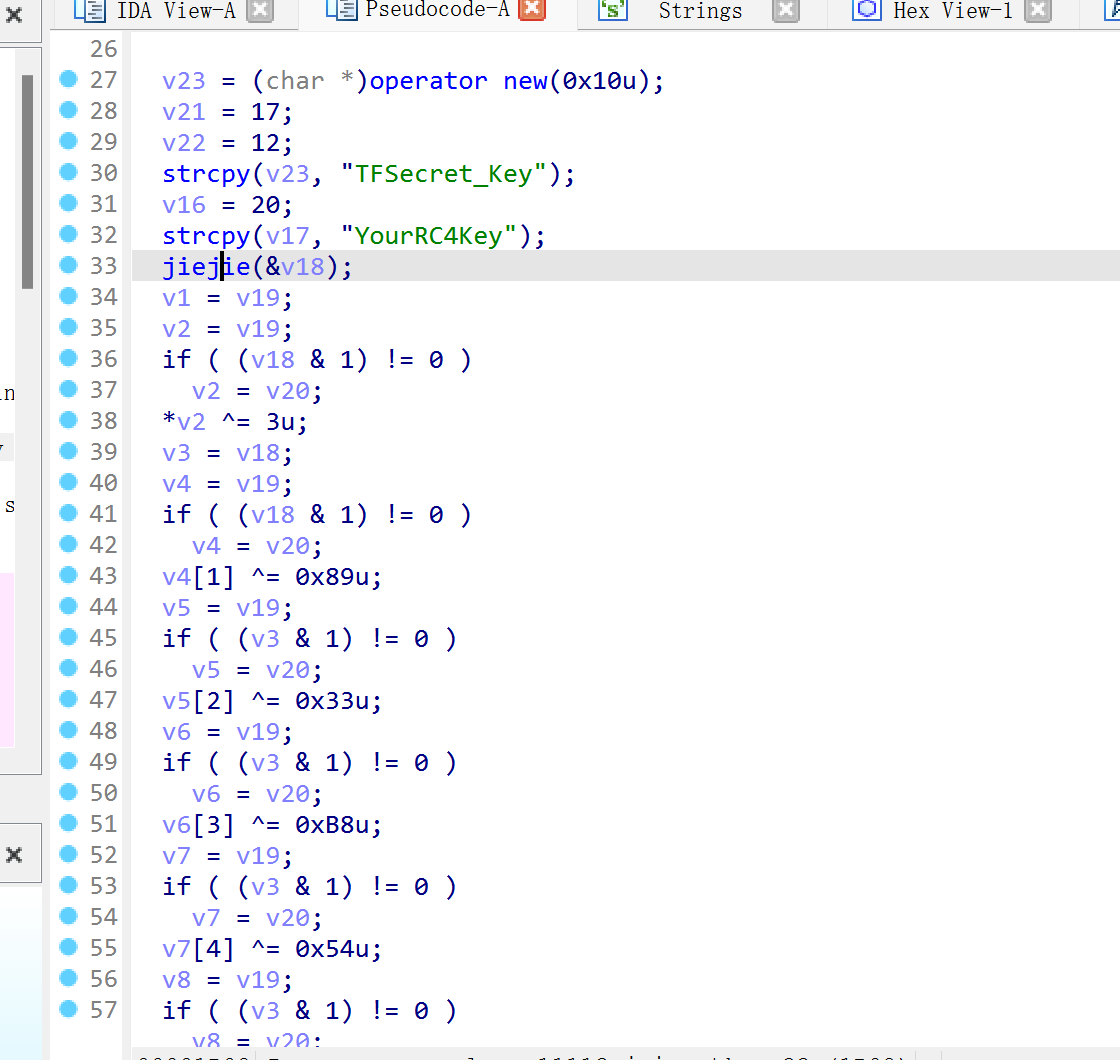1120x1060 pixels.
Task: Click the Strings tab icon
Action: 612,11
